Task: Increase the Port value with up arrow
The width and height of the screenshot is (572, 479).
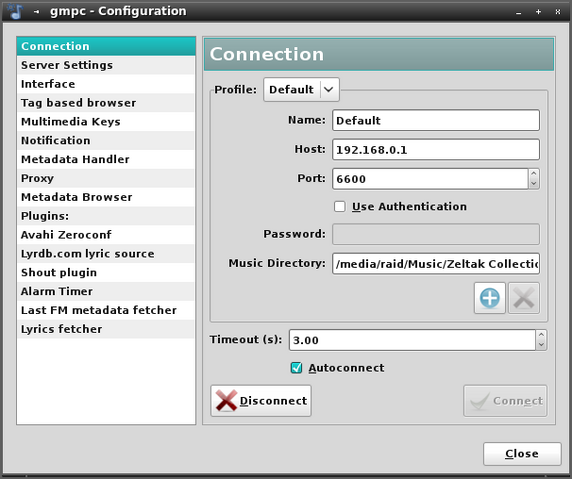Action: tap(534, 174)
